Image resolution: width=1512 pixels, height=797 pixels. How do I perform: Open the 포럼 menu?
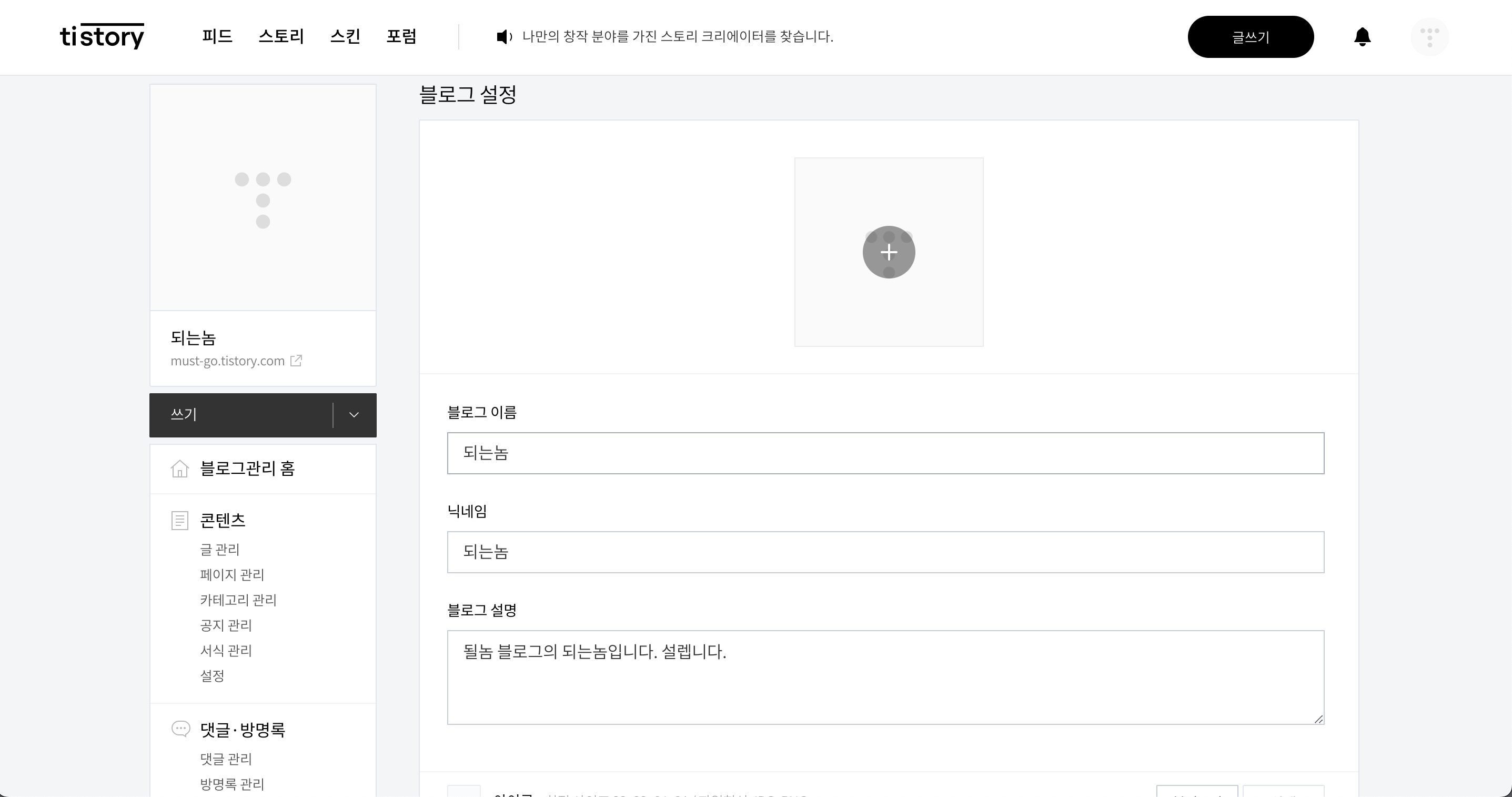(401, 36)
